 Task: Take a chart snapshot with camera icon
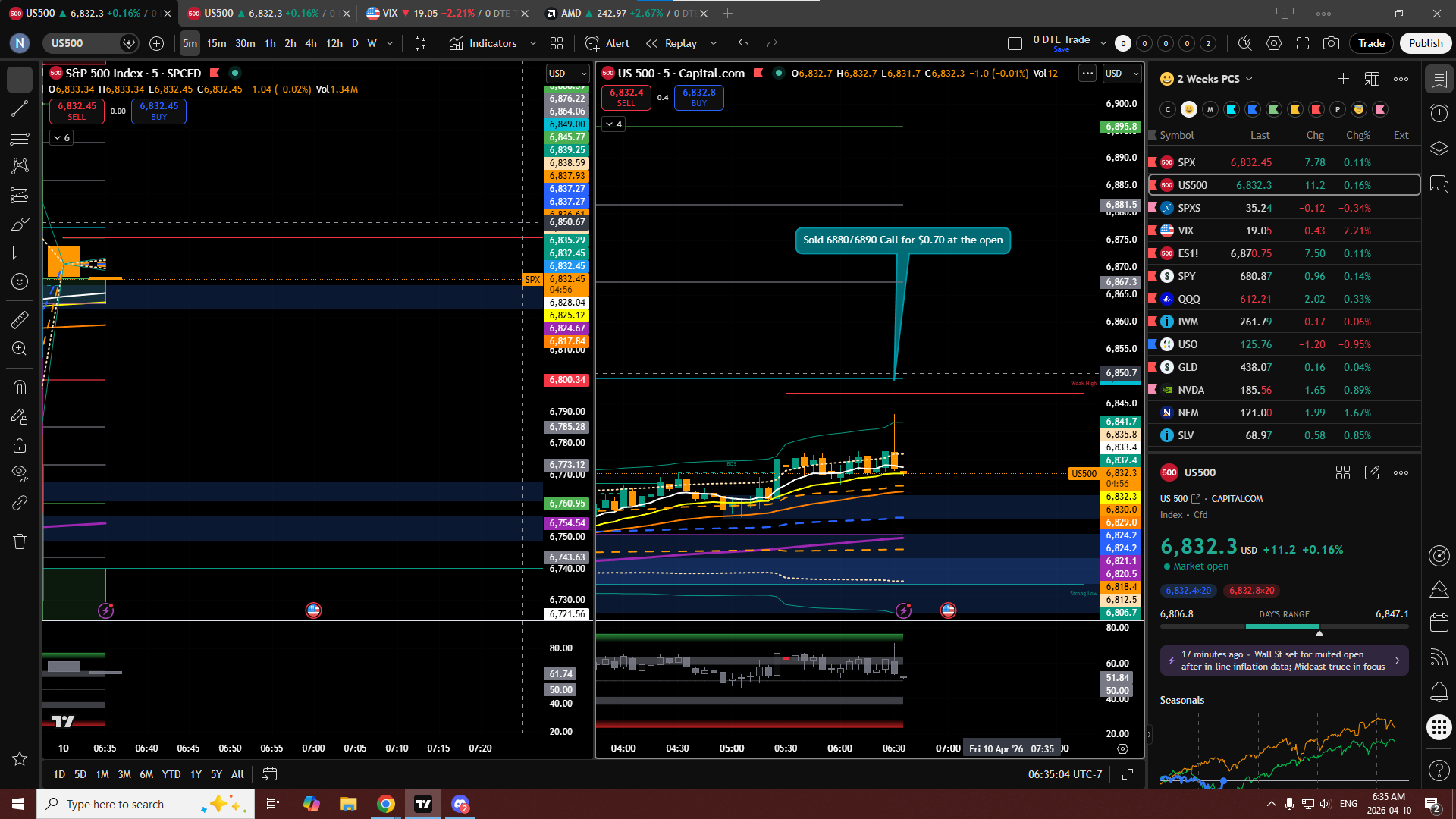pyautogui.click(x=1331, y=43)
